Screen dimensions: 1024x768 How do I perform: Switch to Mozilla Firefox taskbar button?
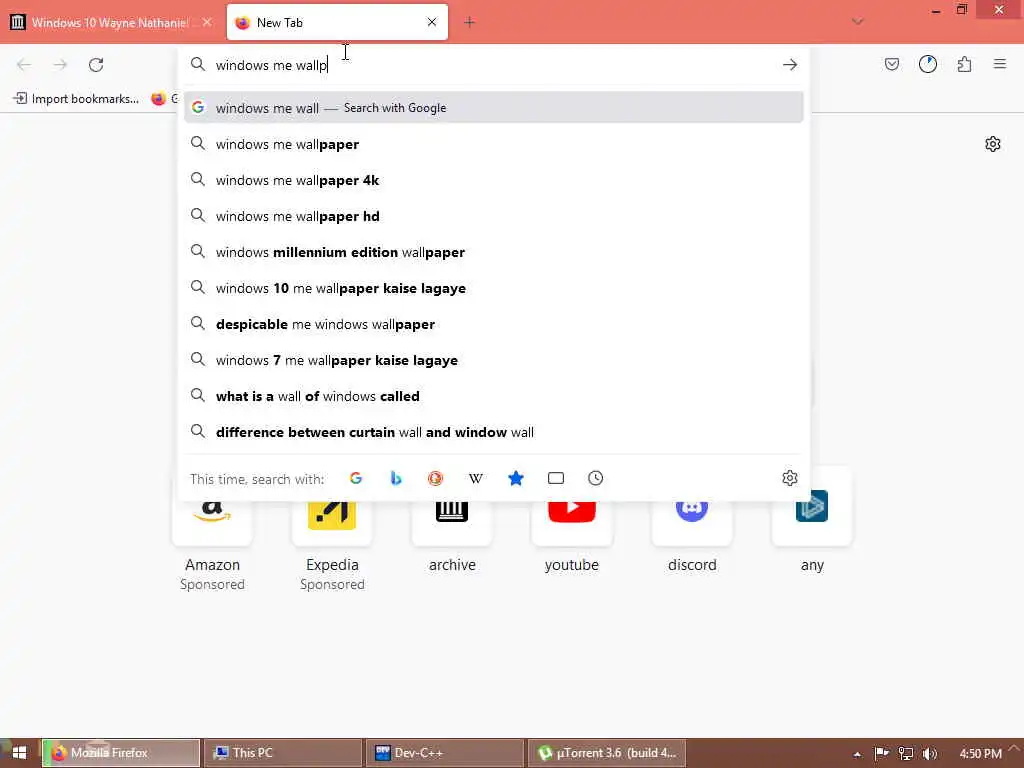(121, 752)
